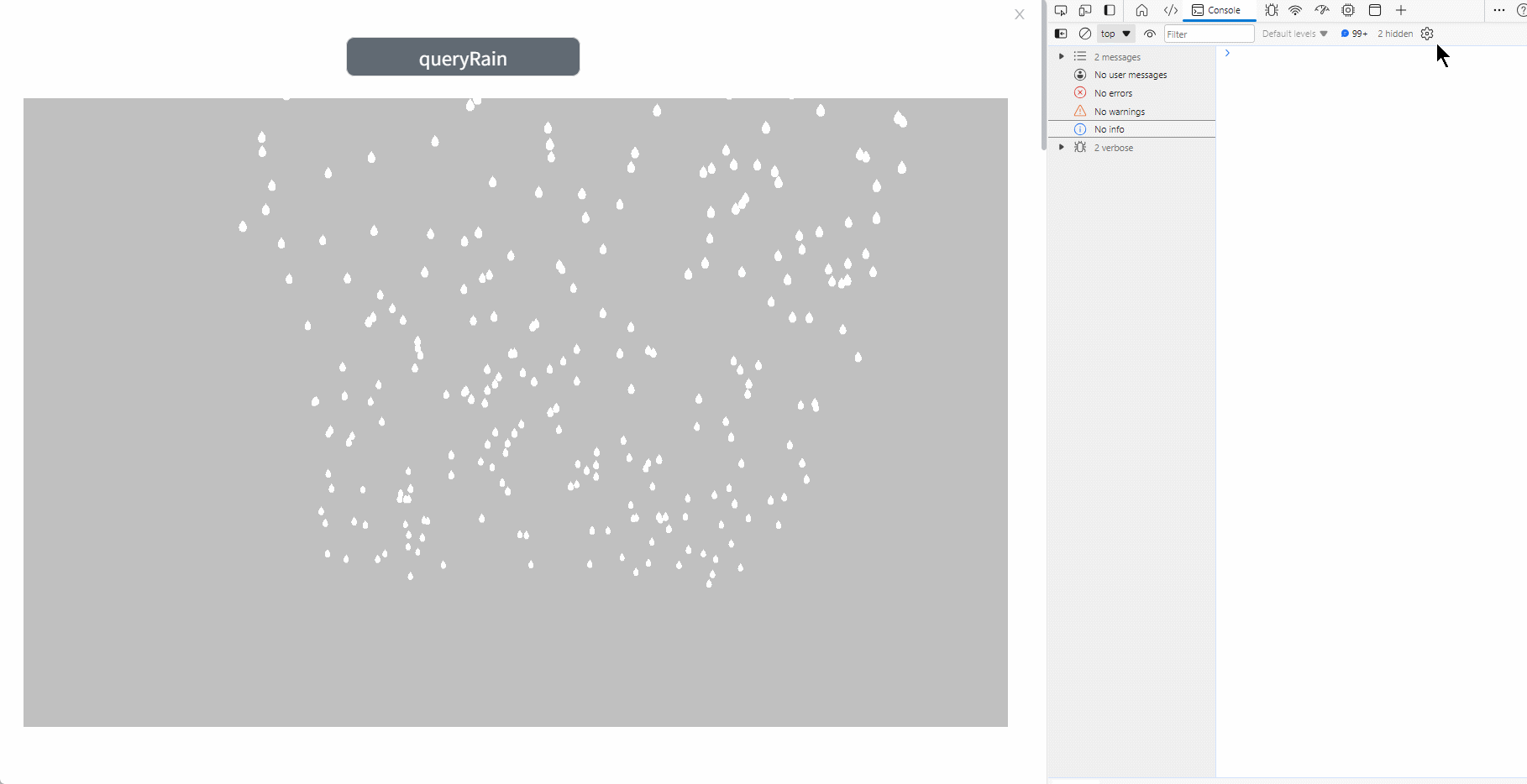Open the Elements panel icon

click(1170, 11)
